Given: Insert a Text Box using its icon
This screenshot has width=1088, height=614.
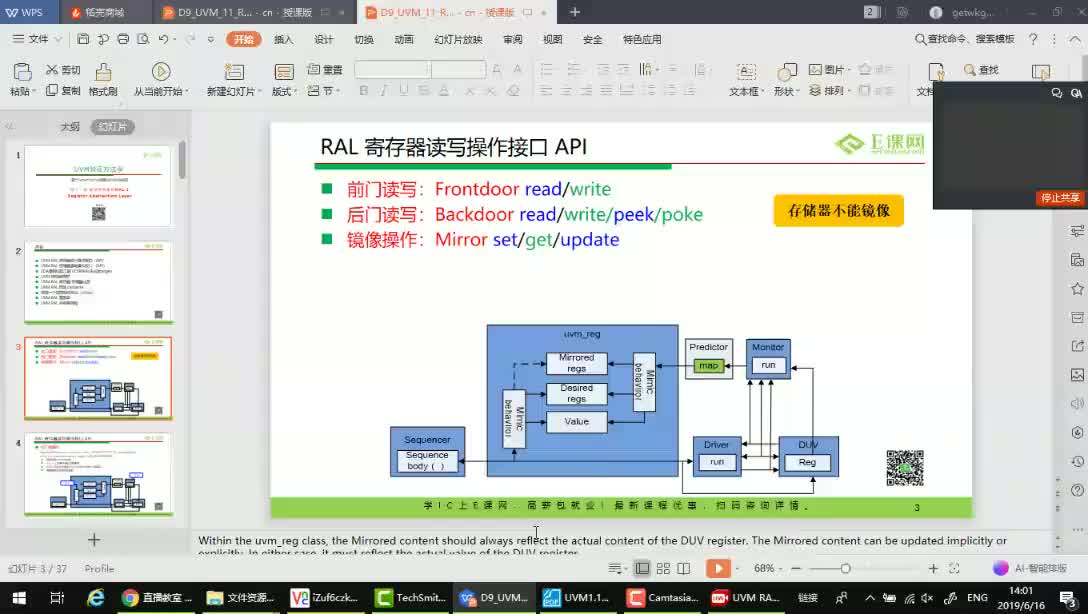Looking at the screenshot, I should pos(746,71).
